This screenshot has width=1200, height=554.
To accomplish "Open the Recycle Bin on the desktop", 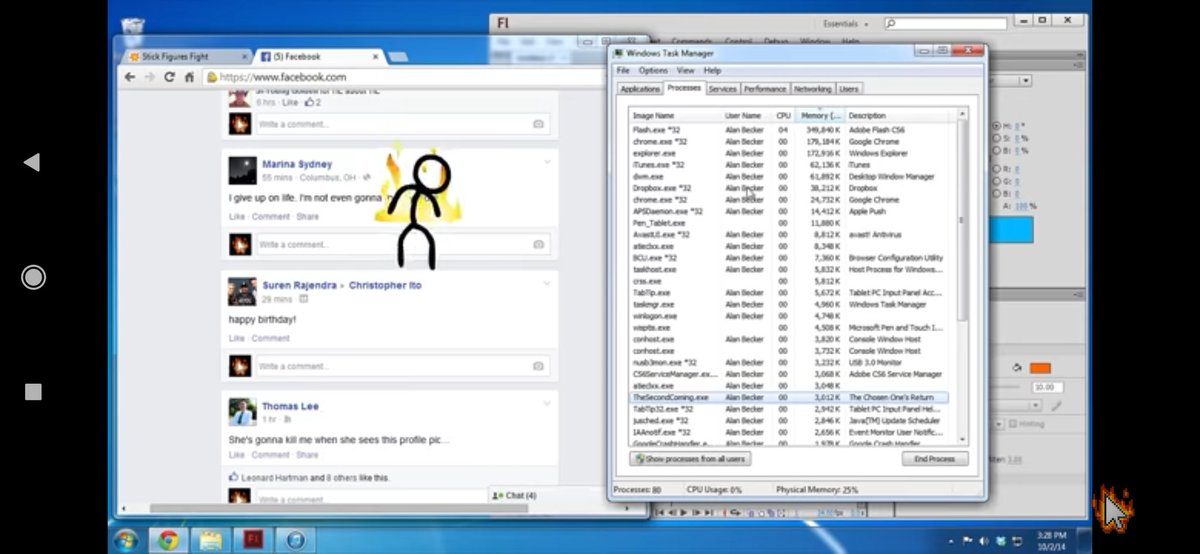I will (132, 25).
